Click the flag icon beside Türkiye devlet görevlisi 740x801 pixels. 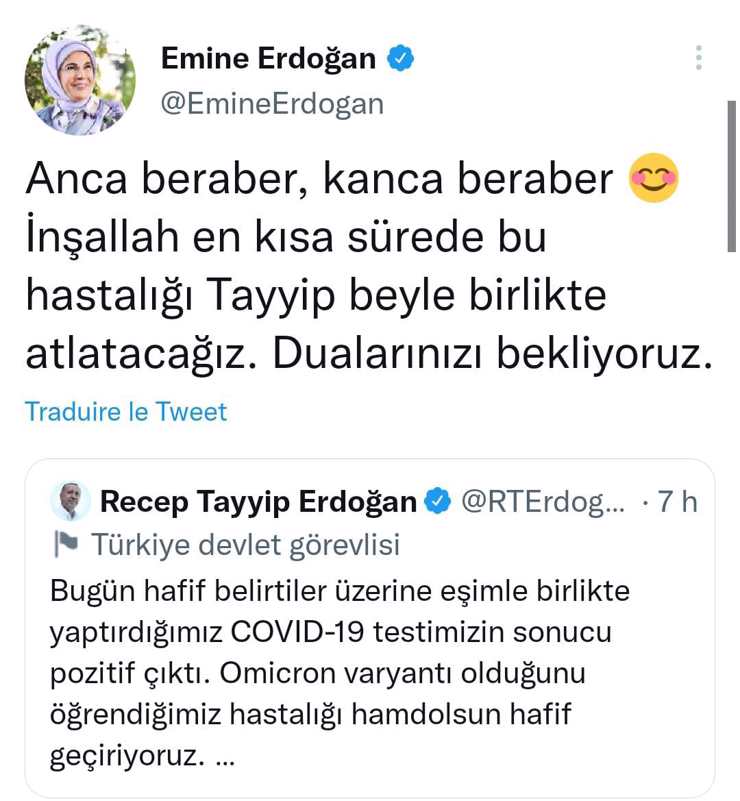(66, 544)
